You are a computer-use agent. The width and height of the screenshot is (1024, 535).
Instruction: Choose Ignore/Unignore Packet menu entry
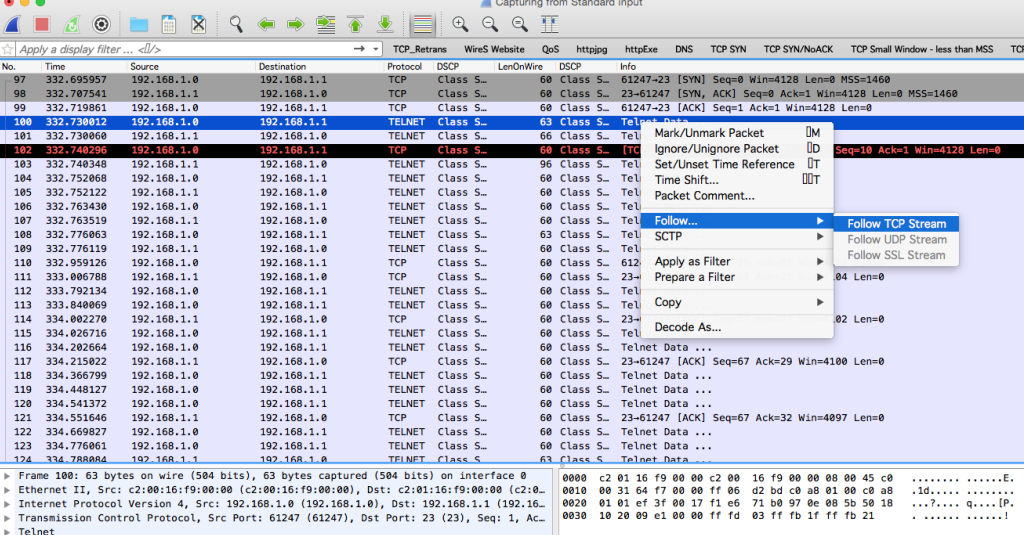pyautogui.click(x=737, y=148)
